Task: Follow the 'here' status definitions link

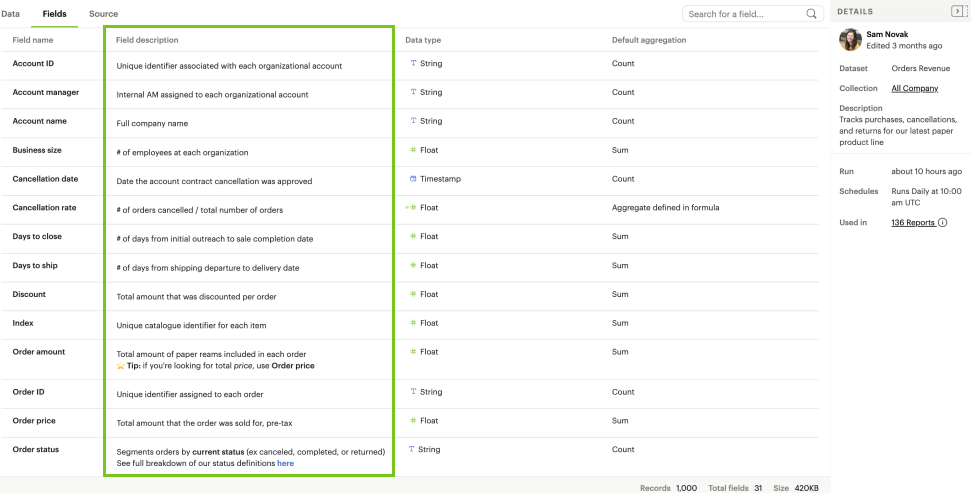Action: tap(285, 463)
